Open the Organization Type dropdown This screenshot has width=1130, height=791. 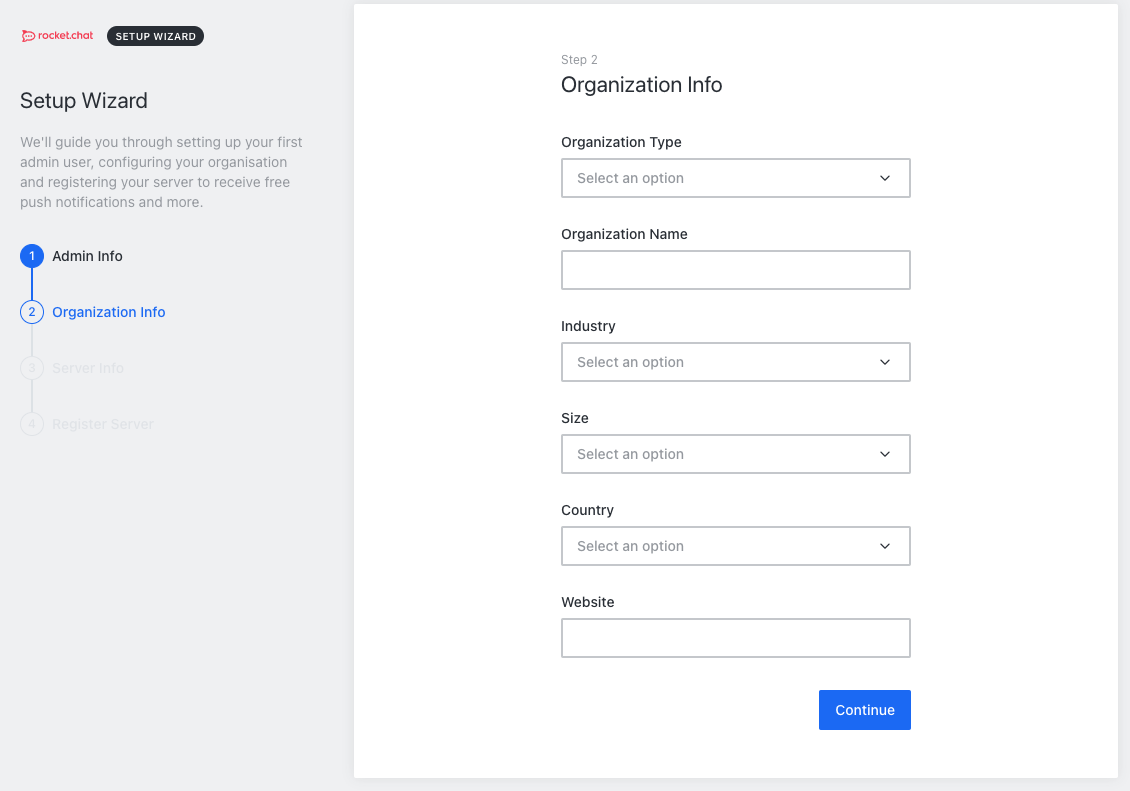[735, 178]
